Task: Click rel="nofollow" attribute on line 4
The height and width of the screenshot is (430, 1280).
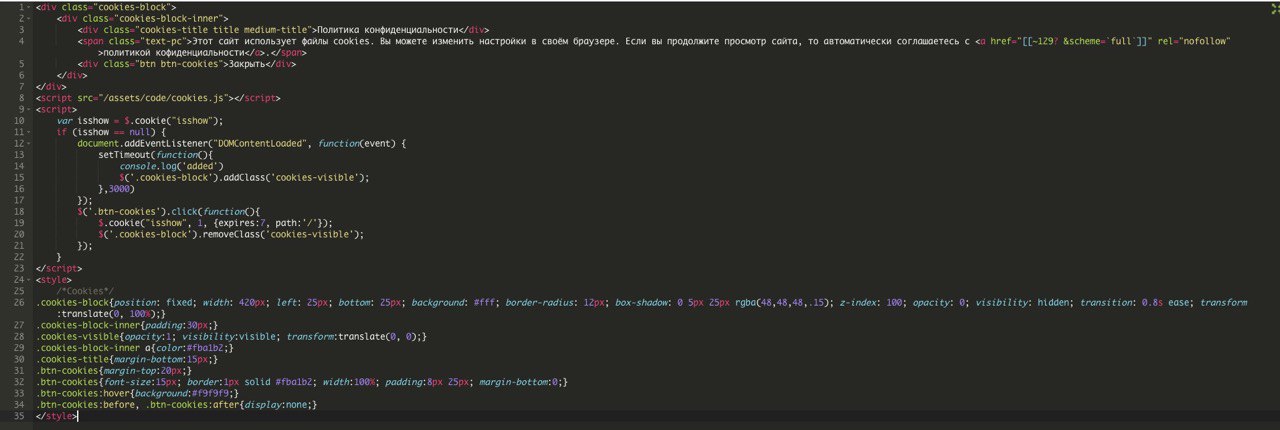Action: pos(1193,42)
